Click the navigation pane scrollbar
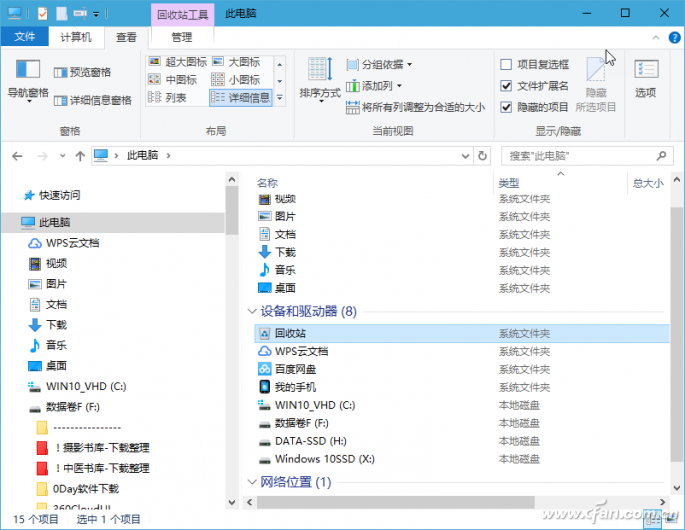This screenshot has height=530, width=685. pos(232,210)
